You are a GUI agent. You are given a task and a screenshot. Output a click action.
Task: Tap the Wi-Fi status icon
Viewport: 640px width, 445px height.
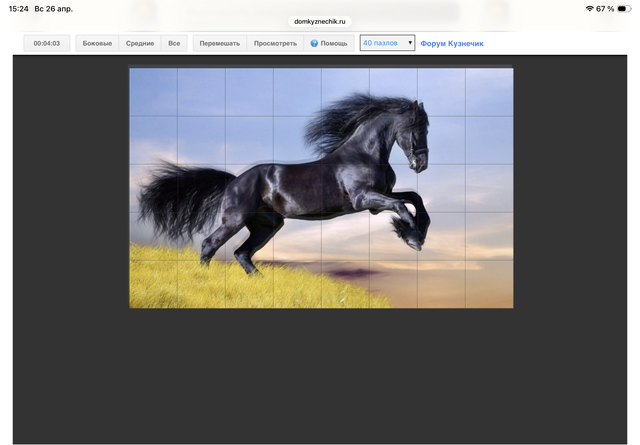[589, 8]
